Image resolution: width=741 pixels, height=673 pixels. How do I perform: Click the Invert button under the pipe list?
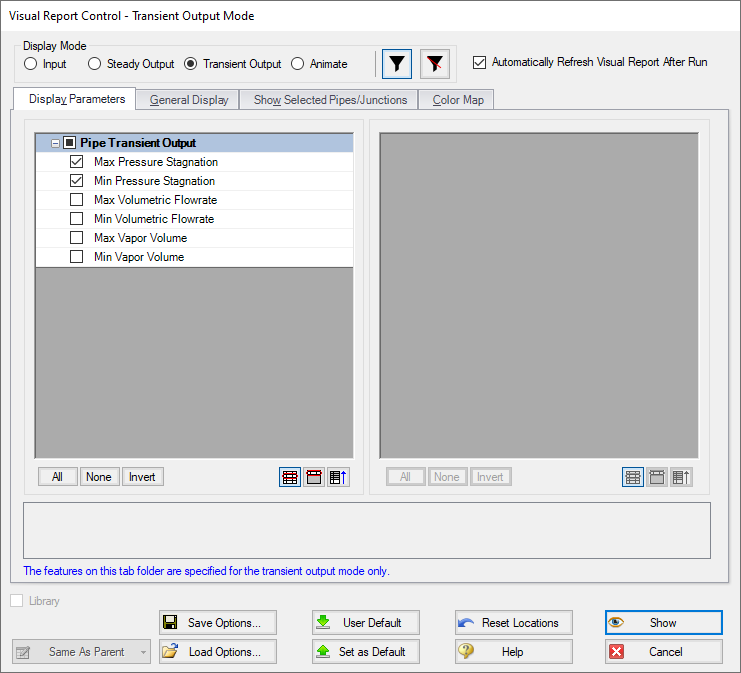[143, 477]
